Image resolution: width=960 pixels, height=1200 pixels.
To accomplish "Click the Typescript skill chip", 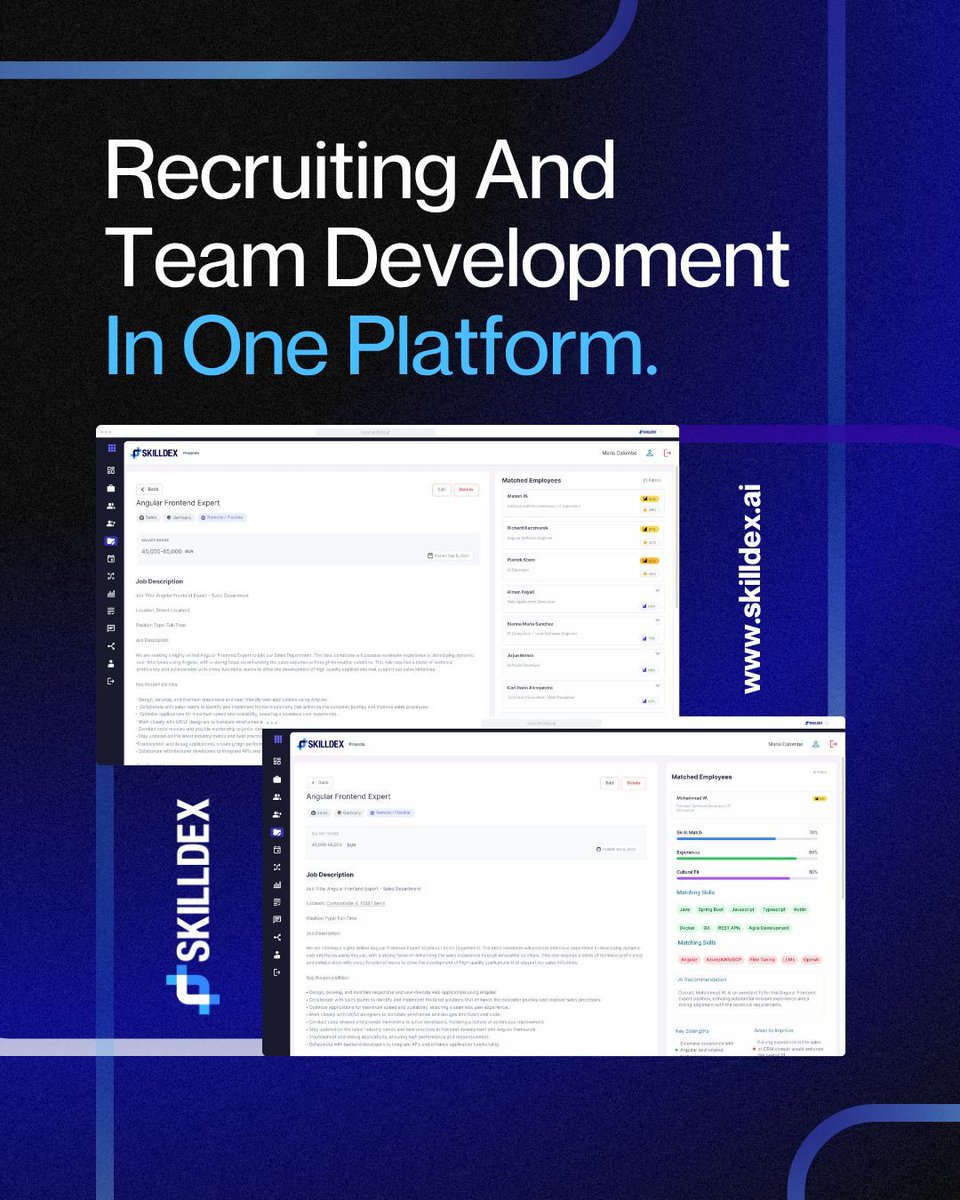I will click(774, 910).
